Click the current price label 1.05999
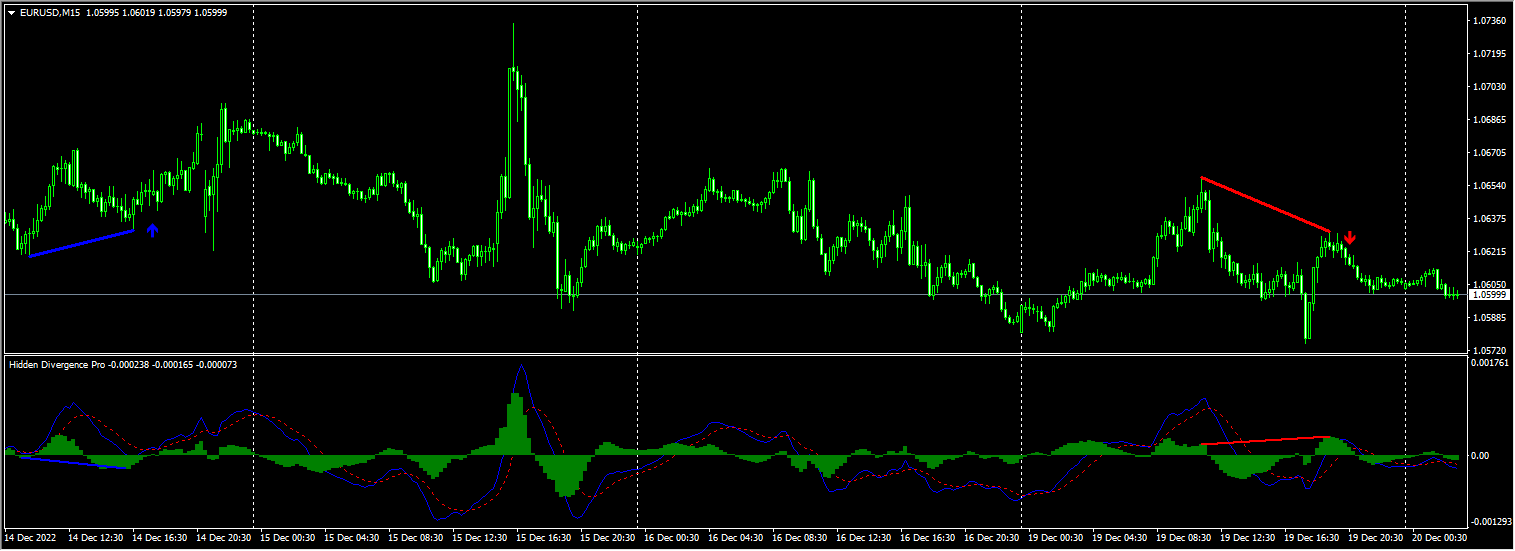Viewport: 1515px width, 551px height. point(1491,295)
